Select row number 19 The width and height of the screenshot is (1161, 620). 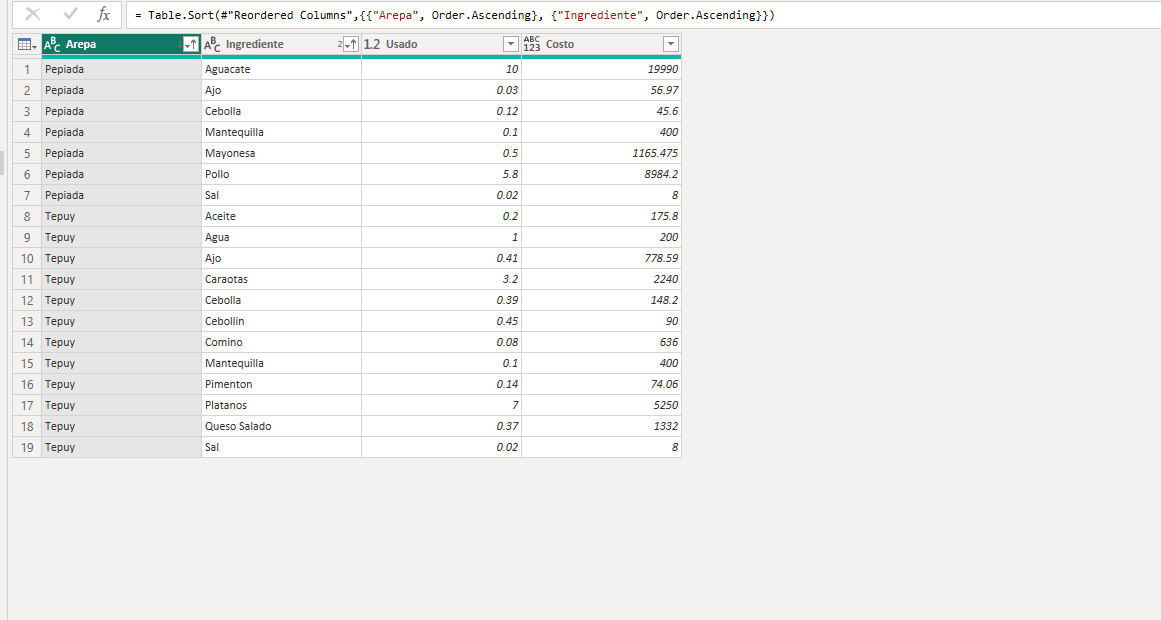pos(27,447)
